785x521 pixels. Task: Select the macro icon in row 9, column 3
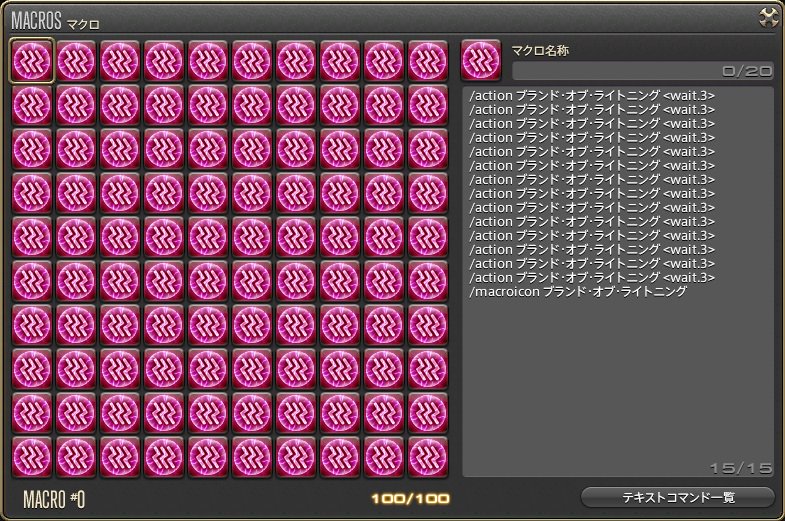120,413
